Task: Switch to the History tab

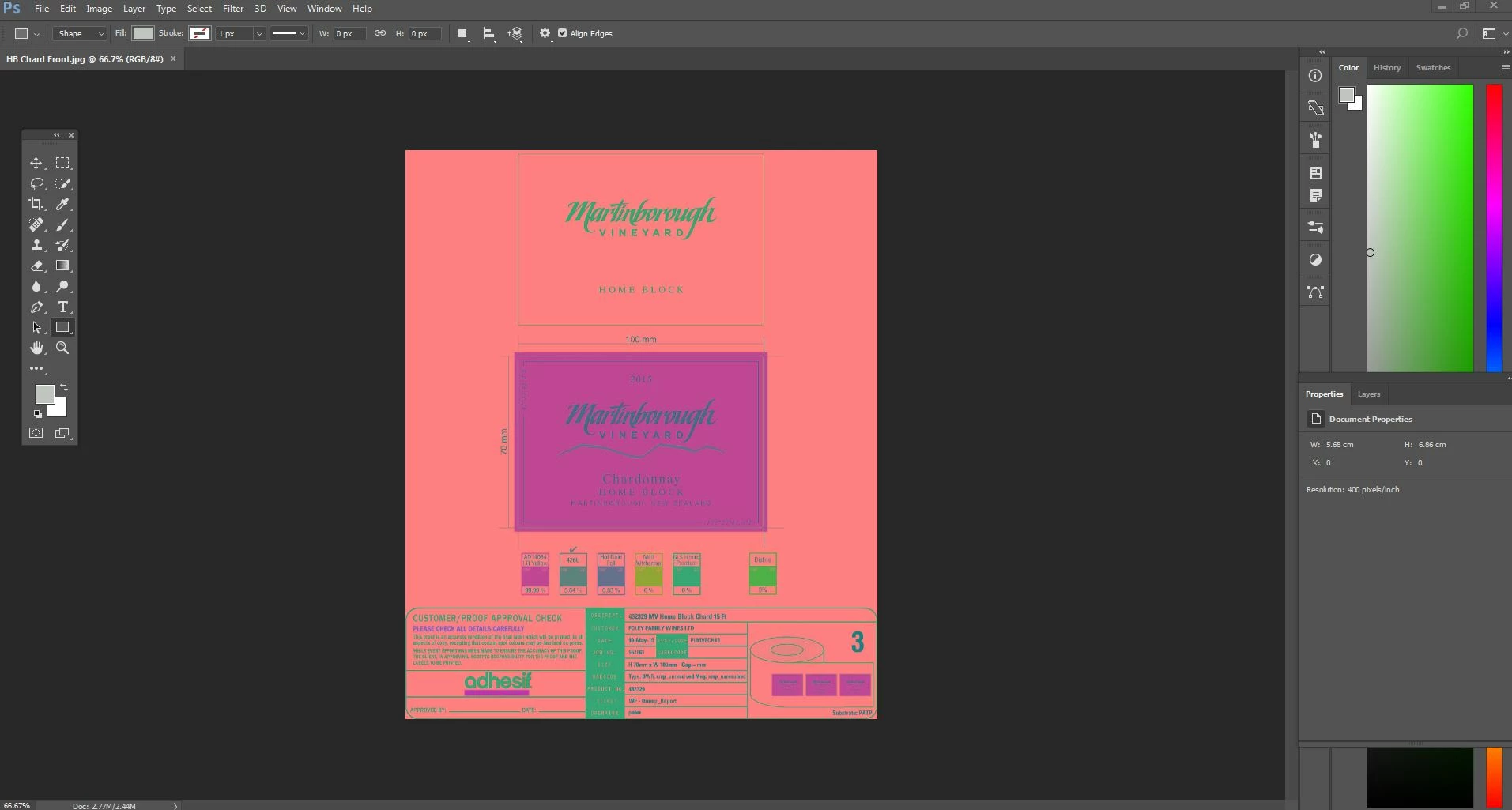Action: (x=1387, y=68)
